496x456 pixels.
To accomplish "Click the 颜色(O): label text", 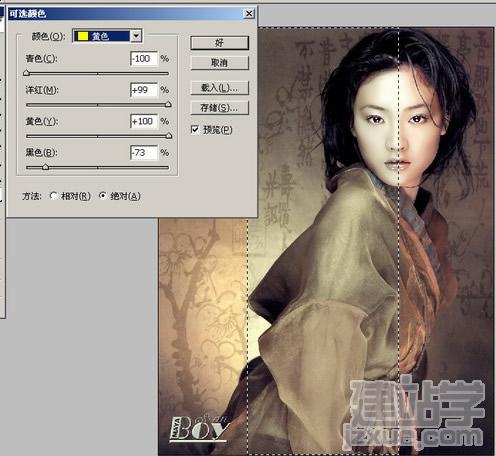I will click(x=48, y=36).
